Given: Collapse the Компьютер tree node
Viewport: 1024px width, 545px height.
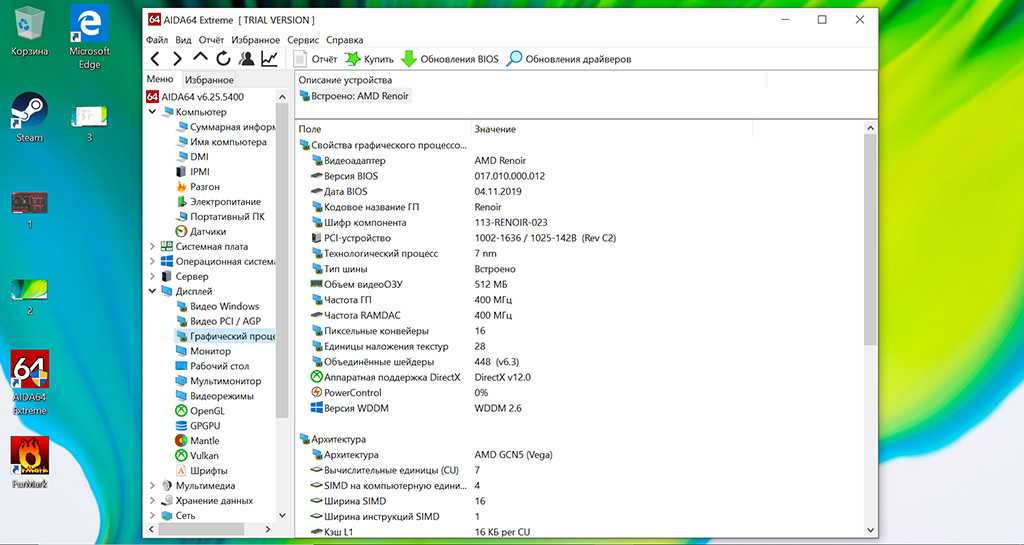Looking at the screenshot, I should [153, 112].
